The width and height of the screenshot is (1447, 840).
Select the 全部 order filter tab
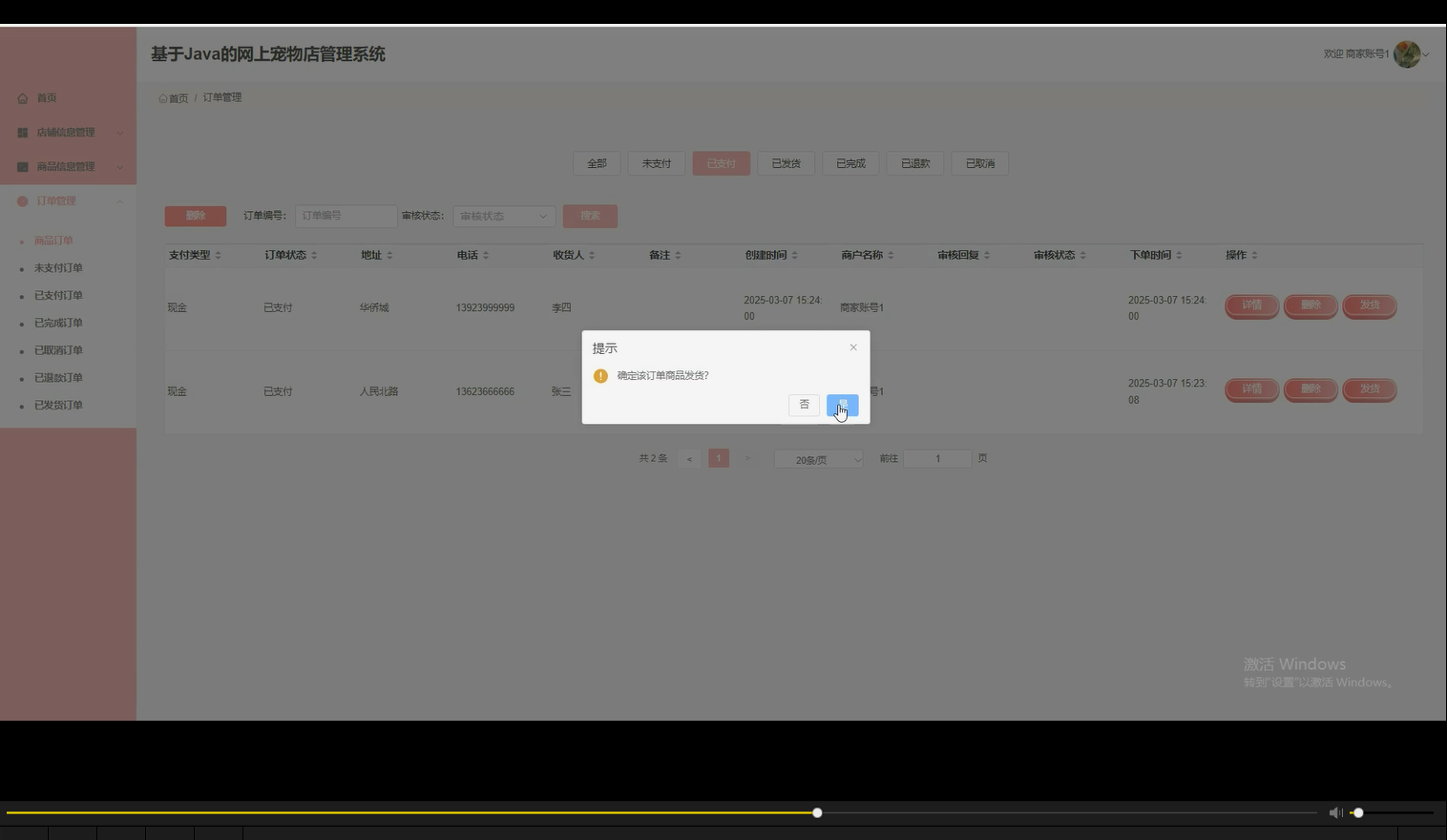click(597, 163)
